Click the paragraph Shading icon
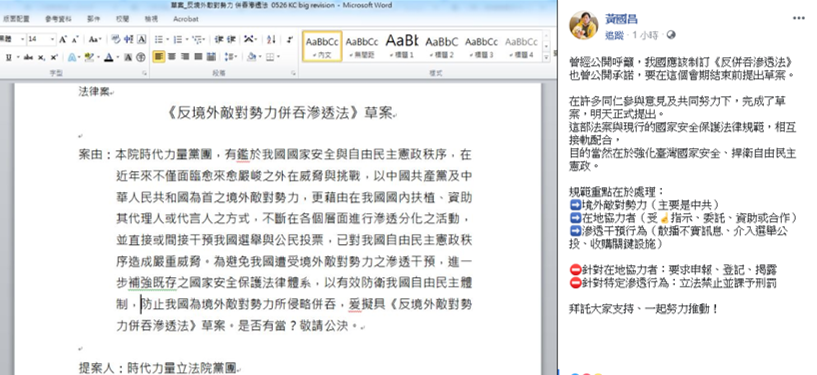This screenshot has width=817, height=375. pos(252,56)
